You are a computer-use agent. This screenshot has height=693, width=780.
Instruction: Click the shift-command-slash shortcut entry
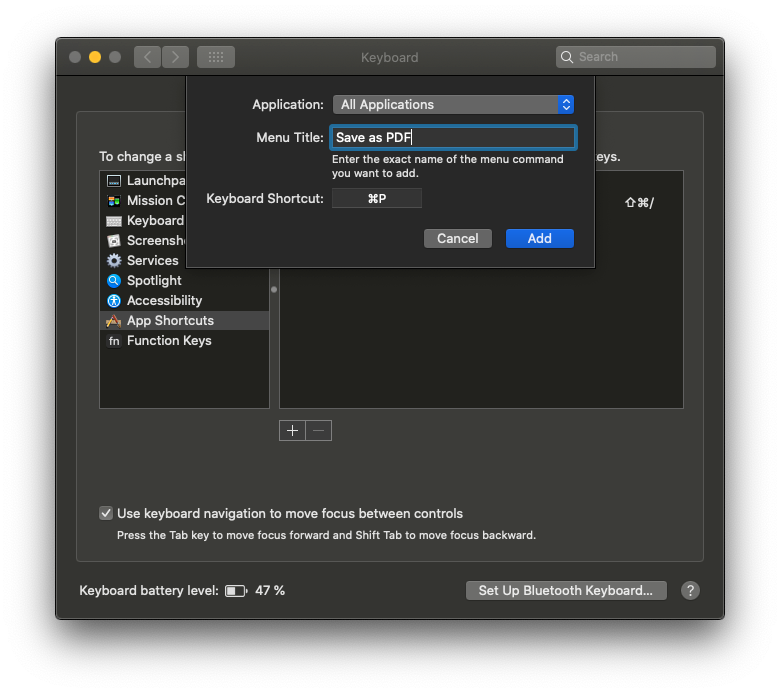640,202
